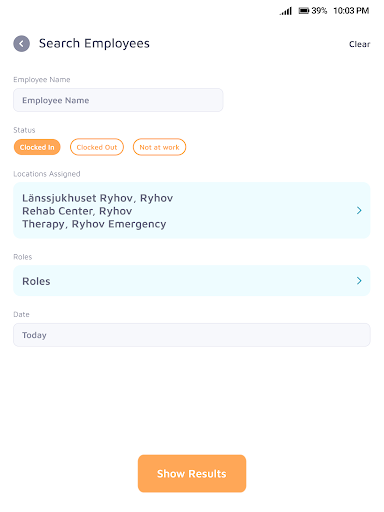Screen dimensions: 384x512
Task: Click the Date section label
Action: pyautogui.click(x=21, y=314)
